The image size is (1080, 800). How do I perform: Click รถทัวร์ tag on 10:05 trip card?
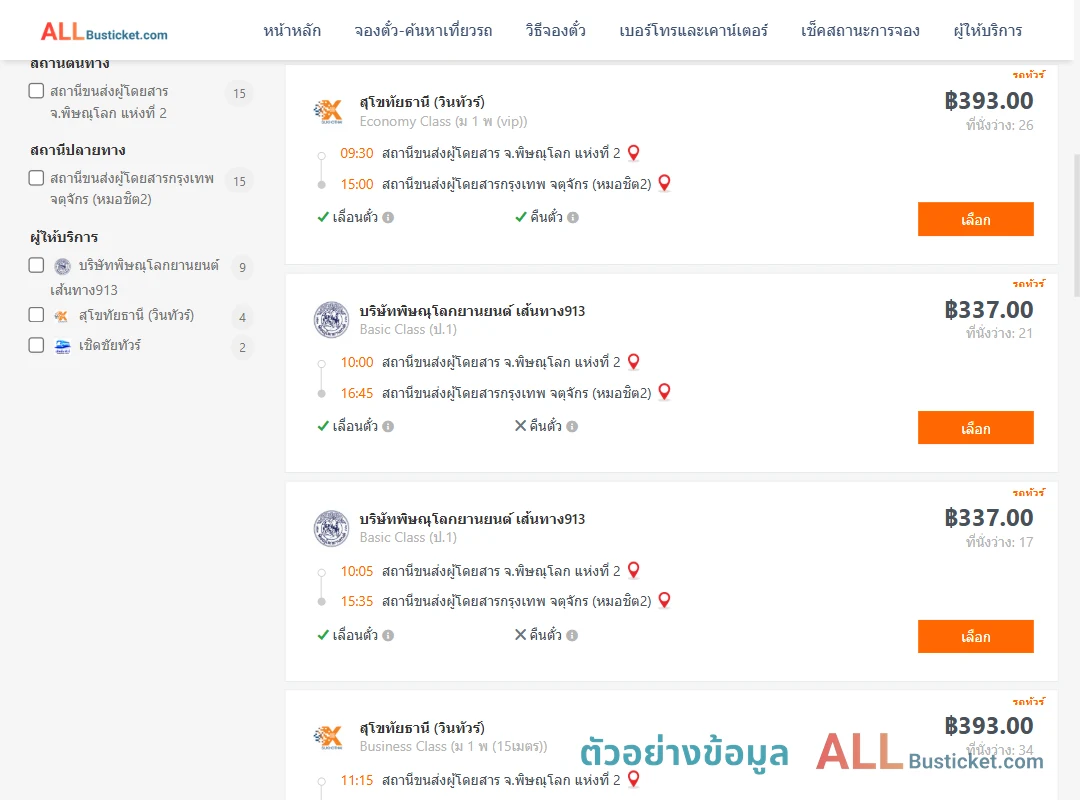[1028, 492]
